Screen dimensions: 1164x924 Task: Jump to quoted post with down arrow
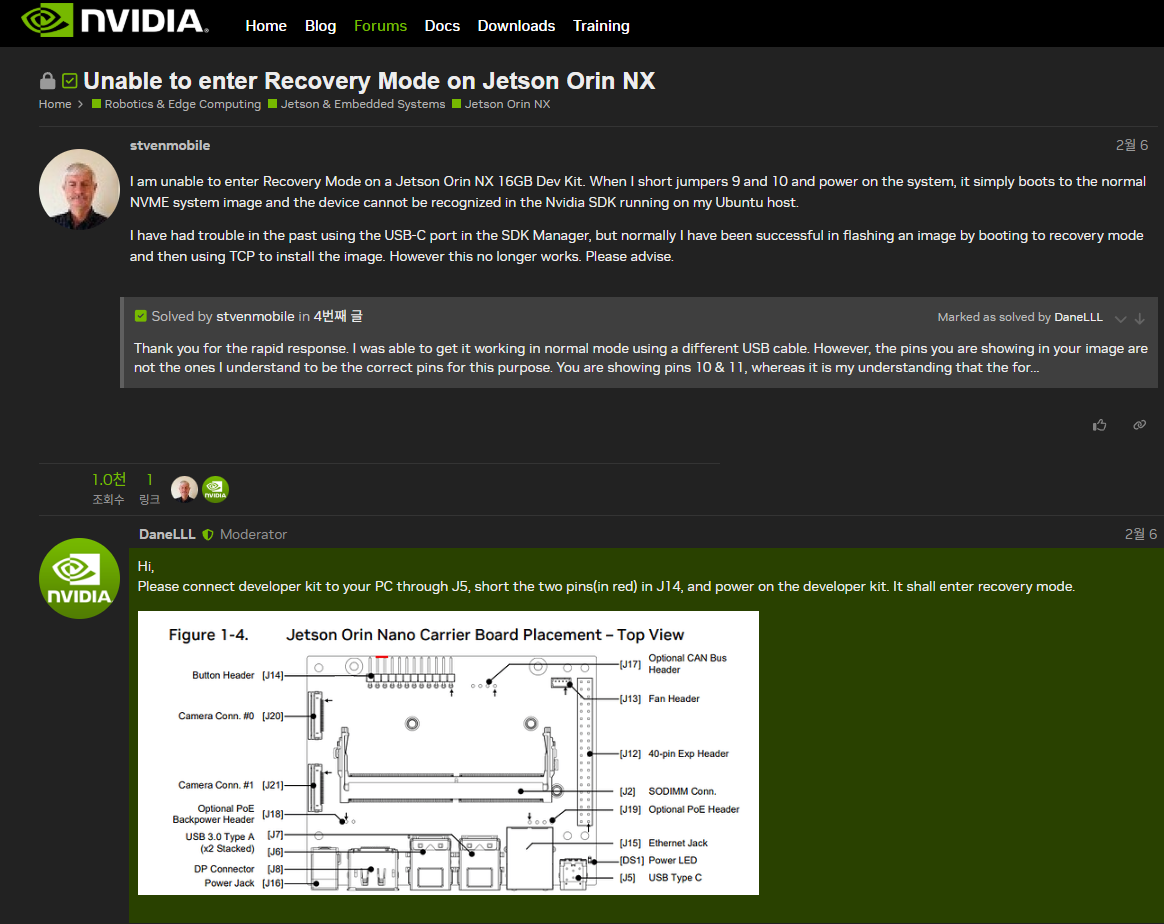coord(1140,318)
